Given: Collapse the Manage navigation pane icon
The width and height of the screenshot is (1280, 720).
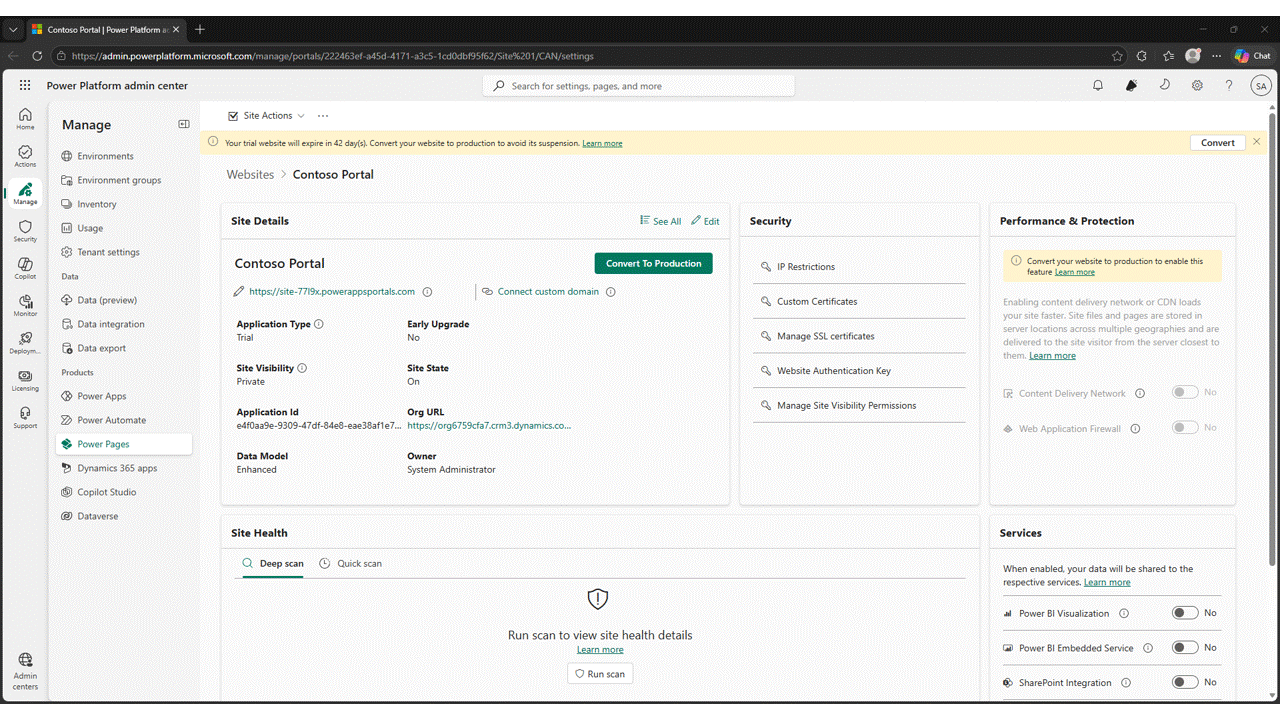Looking at the screenshot, I should tap(184, 124).
